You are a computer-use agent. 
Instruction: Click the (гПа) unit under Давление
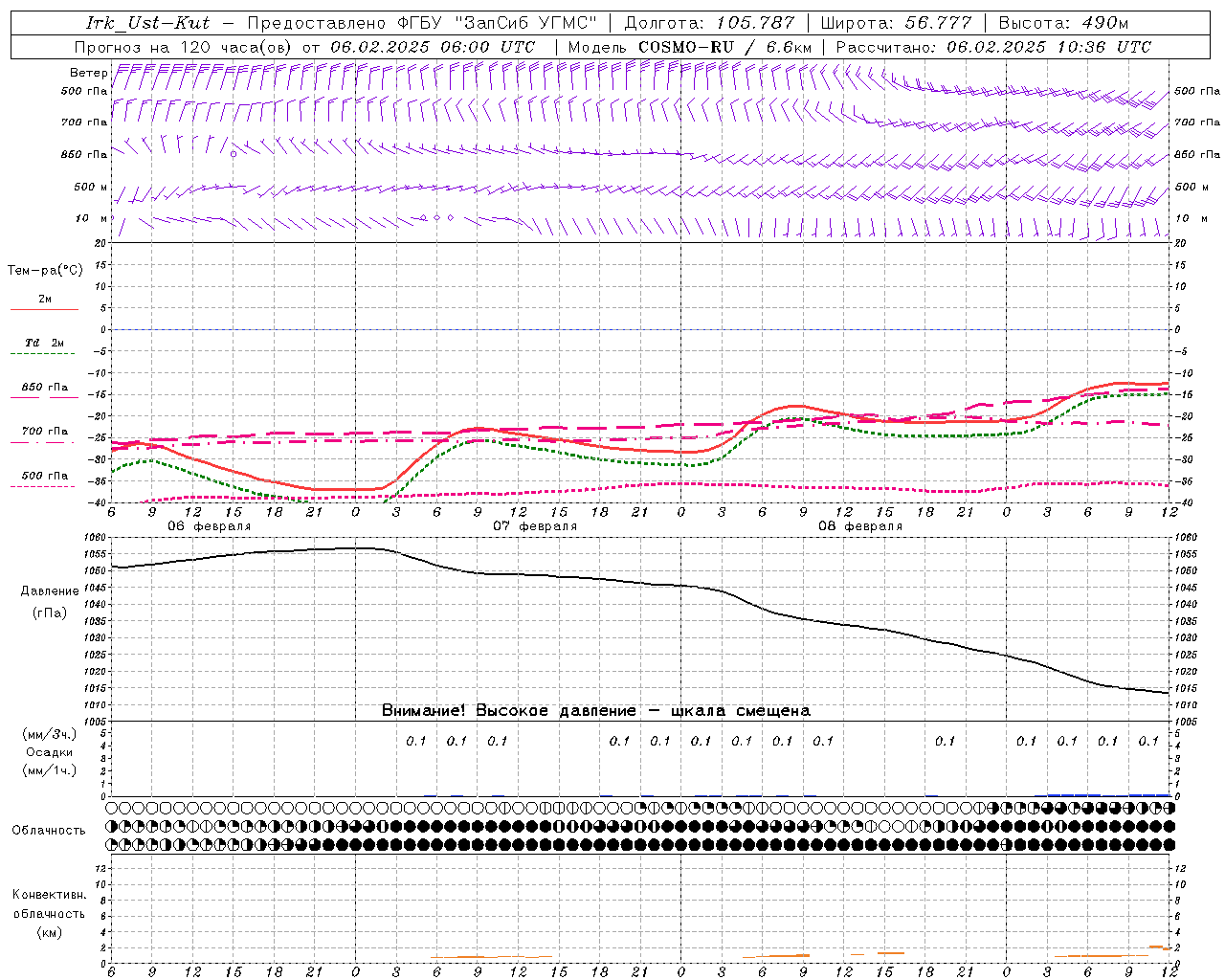click(x=50, y=612)
